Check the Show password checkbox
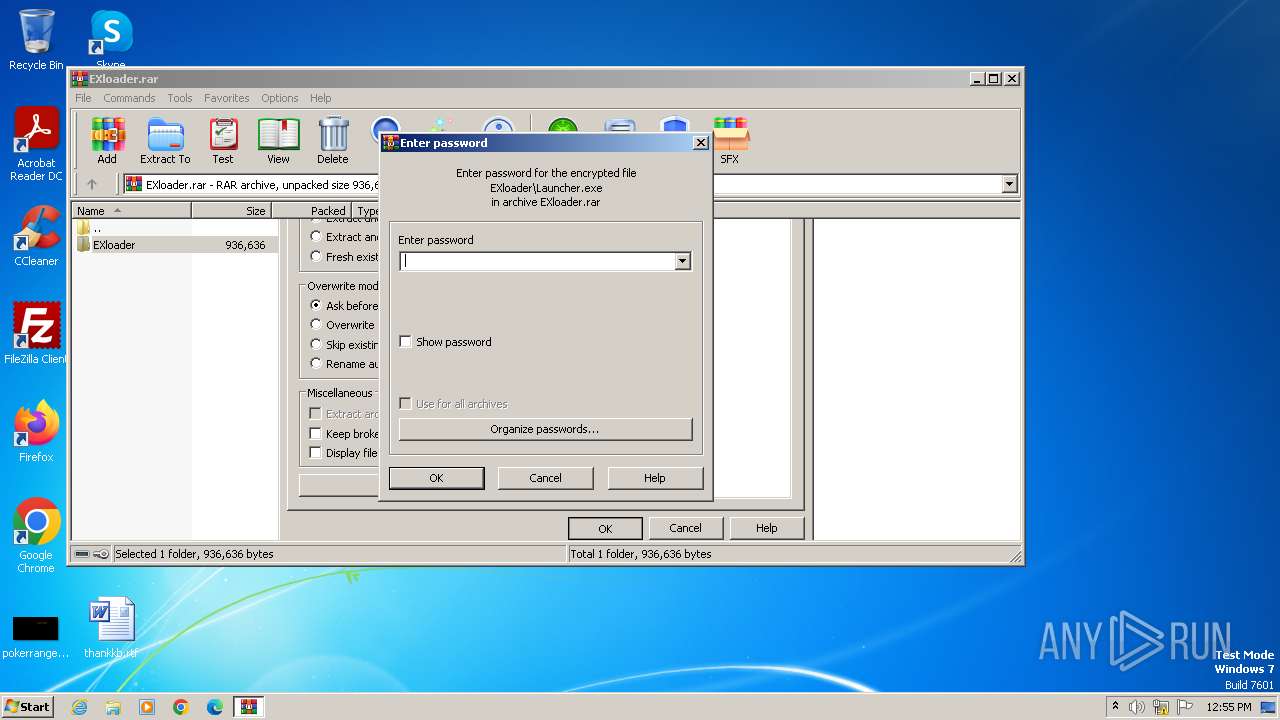Screen dimensions: 1280x720 point(405,342)
